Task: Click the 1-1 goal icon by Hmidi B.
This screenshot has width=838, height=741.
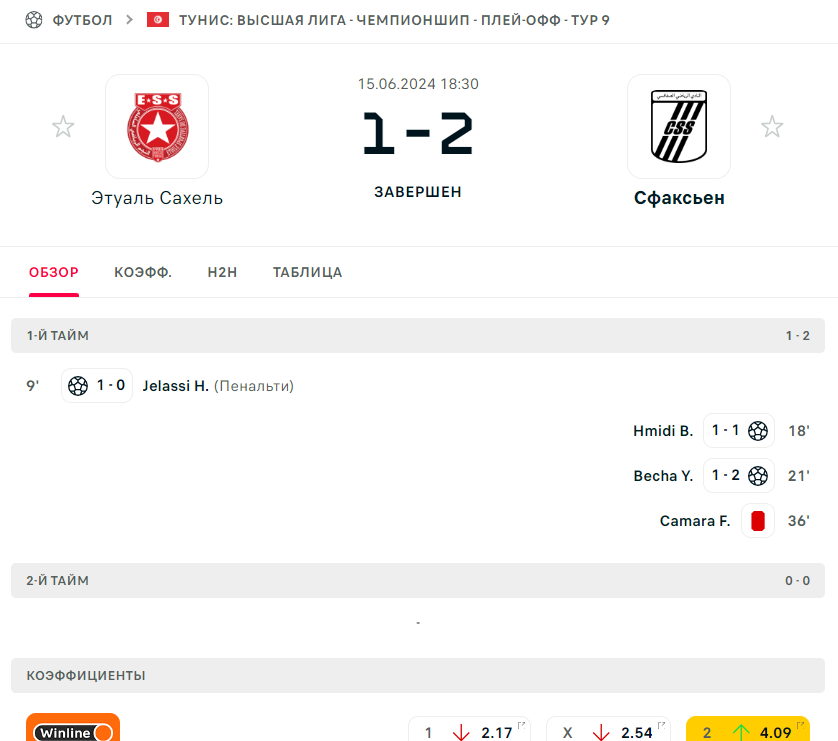Action: pos(758,431)
